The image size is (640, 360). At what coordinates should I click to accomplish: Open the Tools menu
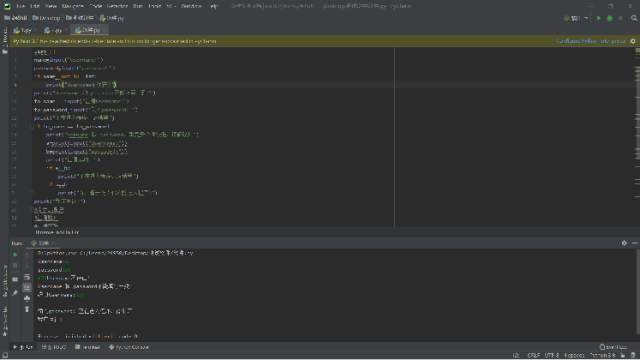pos(155,6)
